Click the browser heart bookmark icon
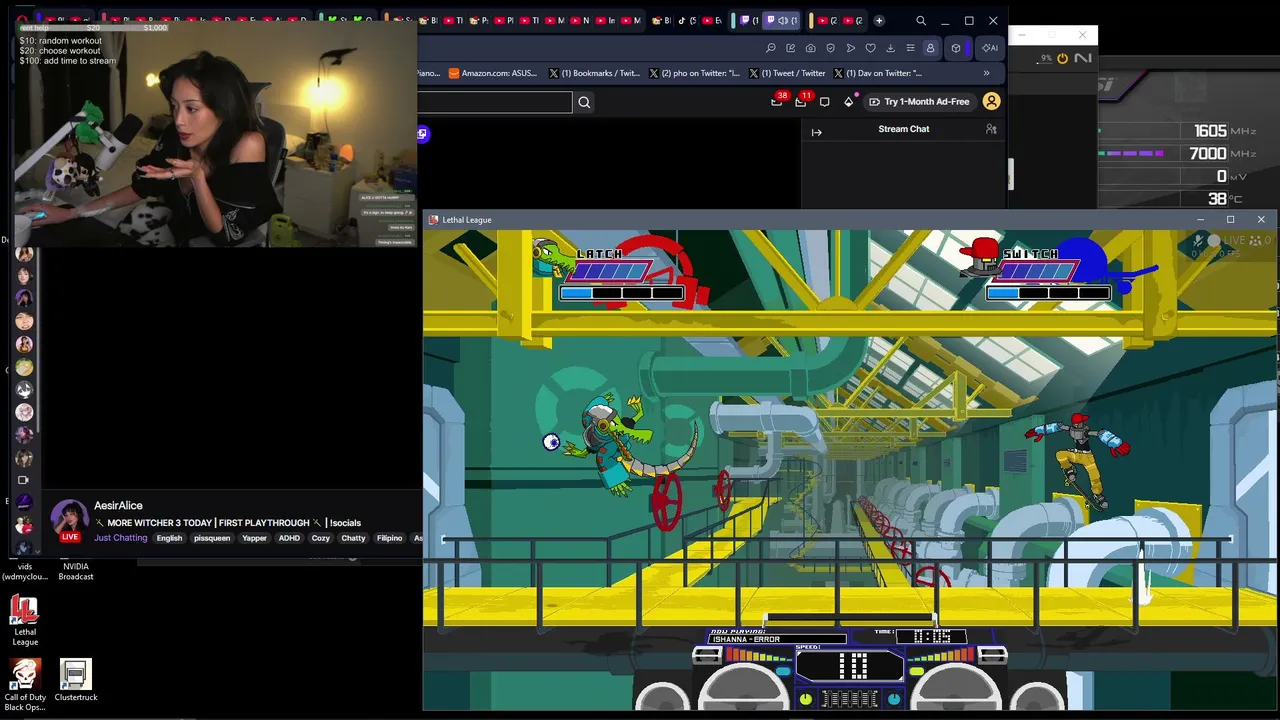The image size is (1280, 720). [x=870, y=48]
